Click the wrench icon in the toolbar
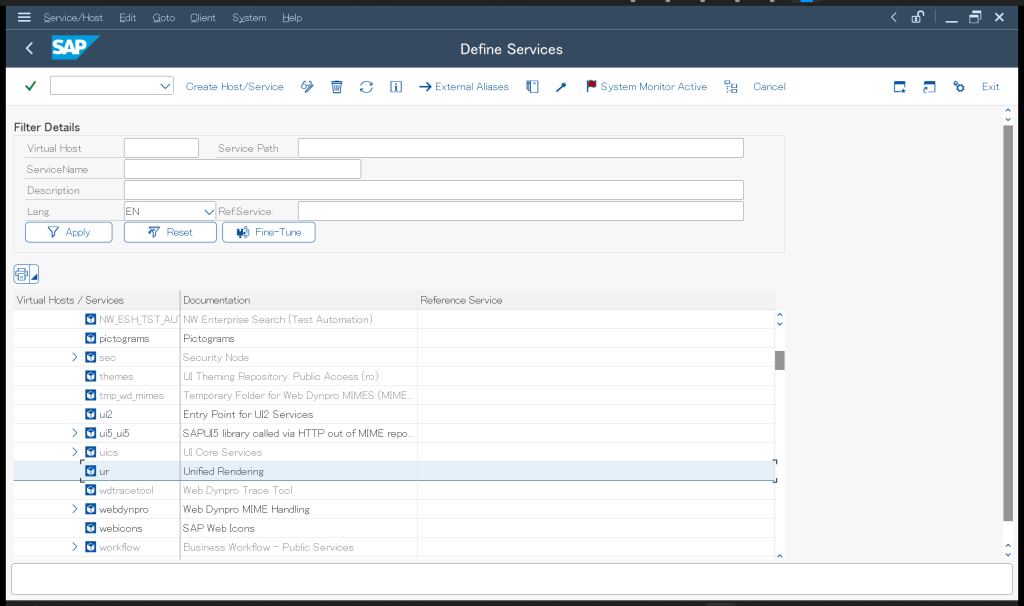The image size is (1024, 606). pyautogui.click(x=561, y=87)
